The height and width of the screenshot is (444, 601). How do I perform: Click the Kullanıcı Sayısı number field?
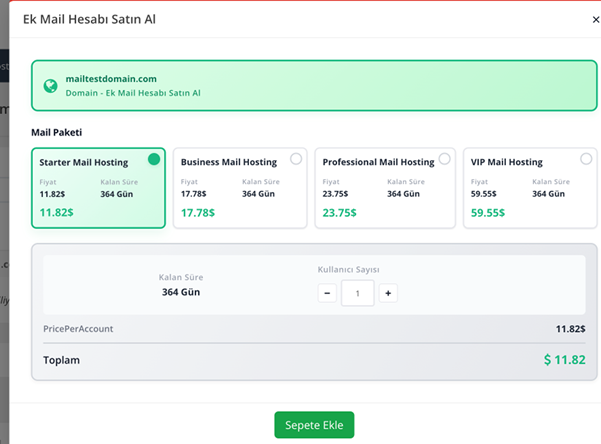[x=357, y=293]
